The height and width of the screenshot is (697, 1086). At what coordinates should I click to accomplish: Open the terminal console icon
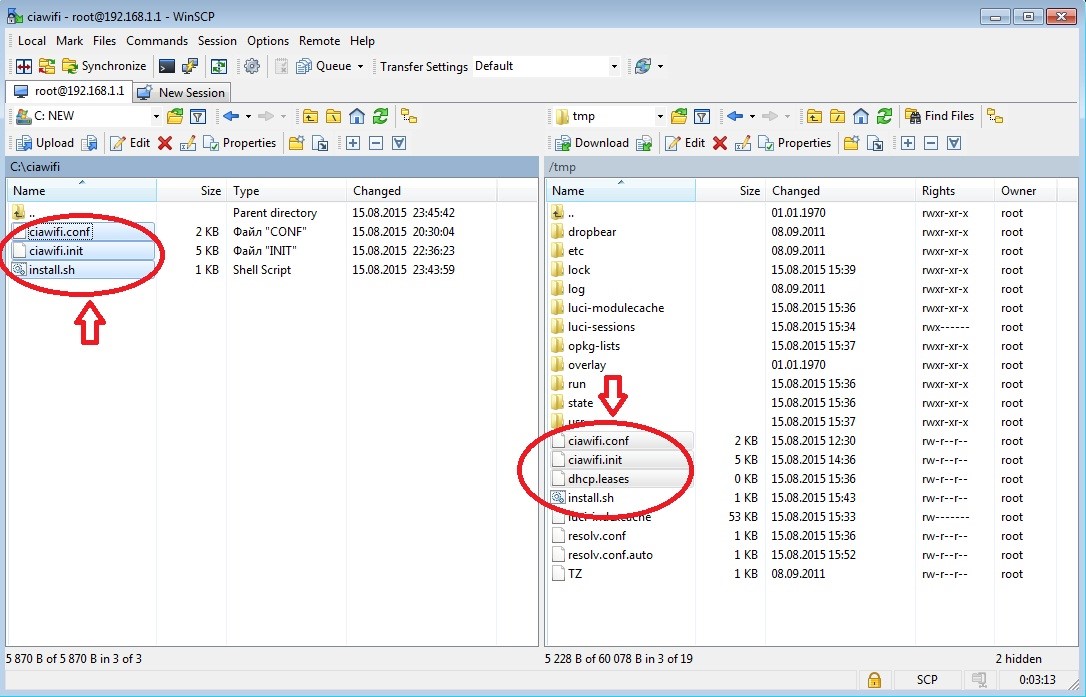pos(166,66)
